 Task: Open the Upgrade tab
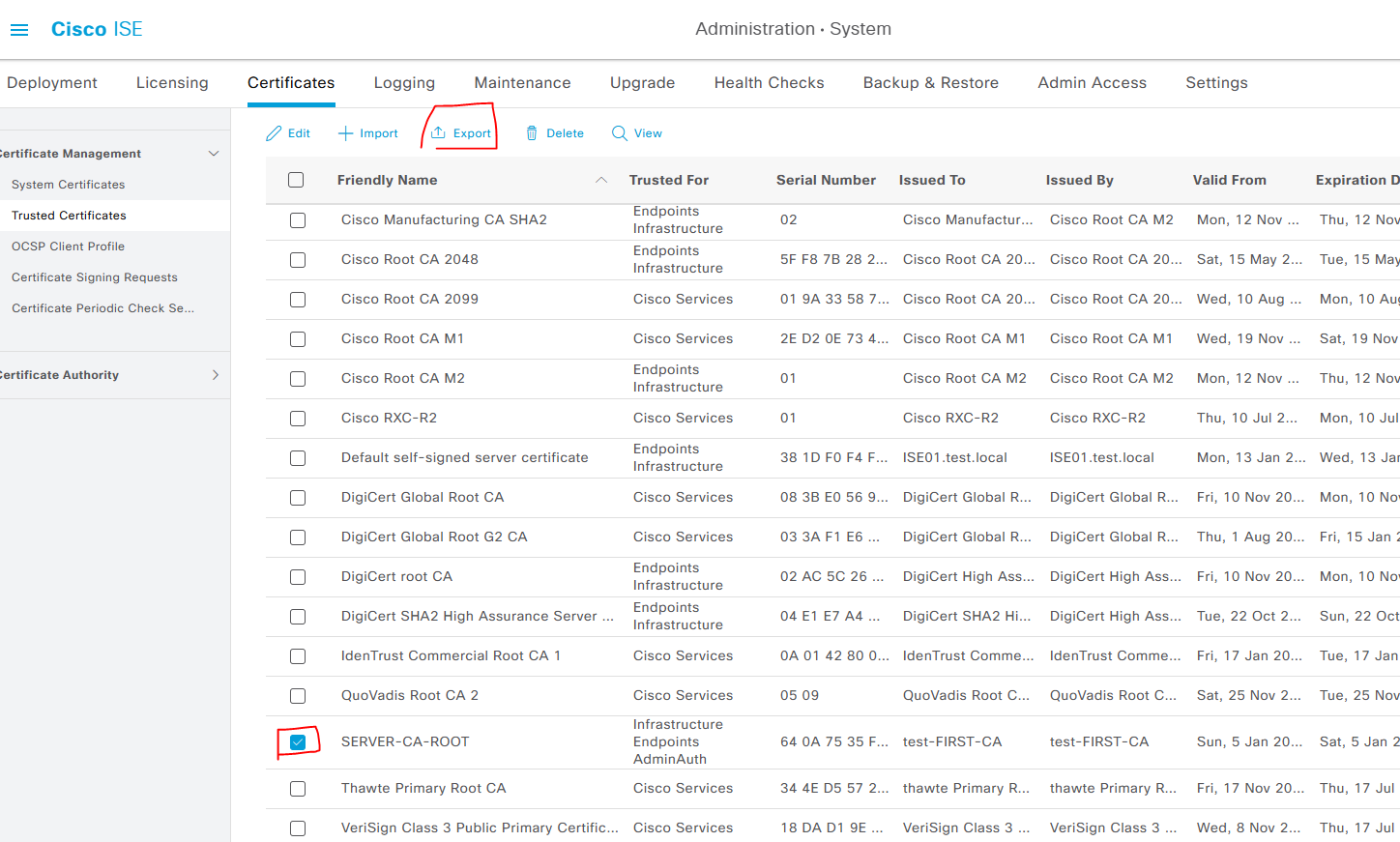pos(642,83)
